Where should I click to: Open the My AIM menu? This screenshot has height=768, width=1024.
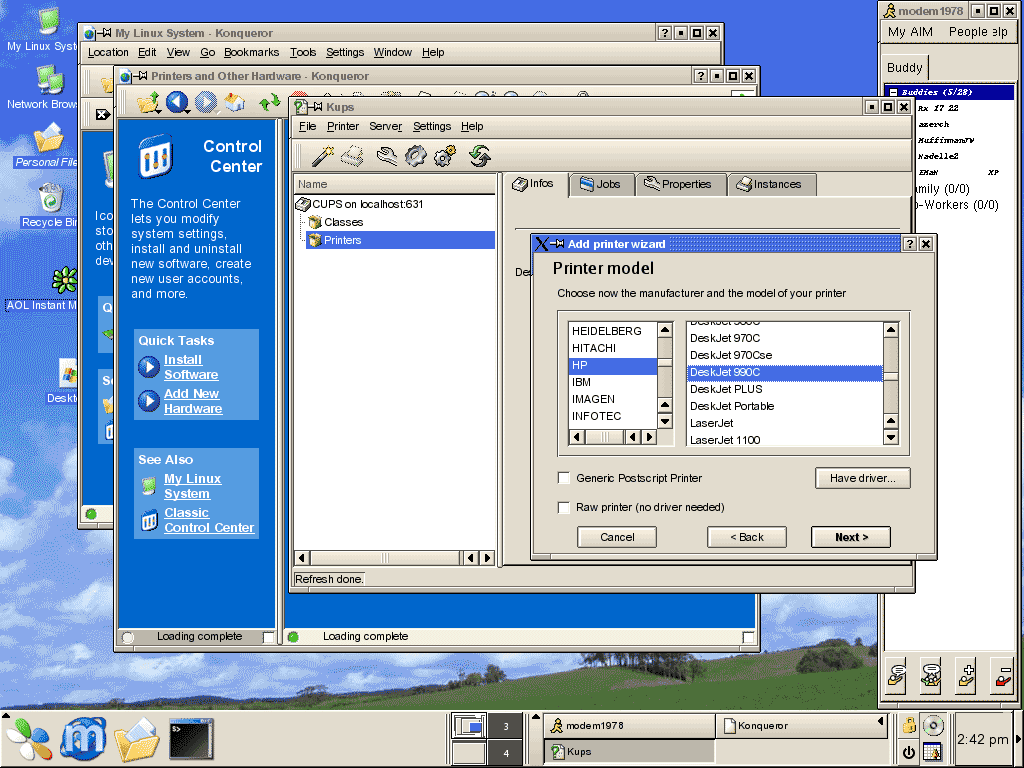point(910,32)
